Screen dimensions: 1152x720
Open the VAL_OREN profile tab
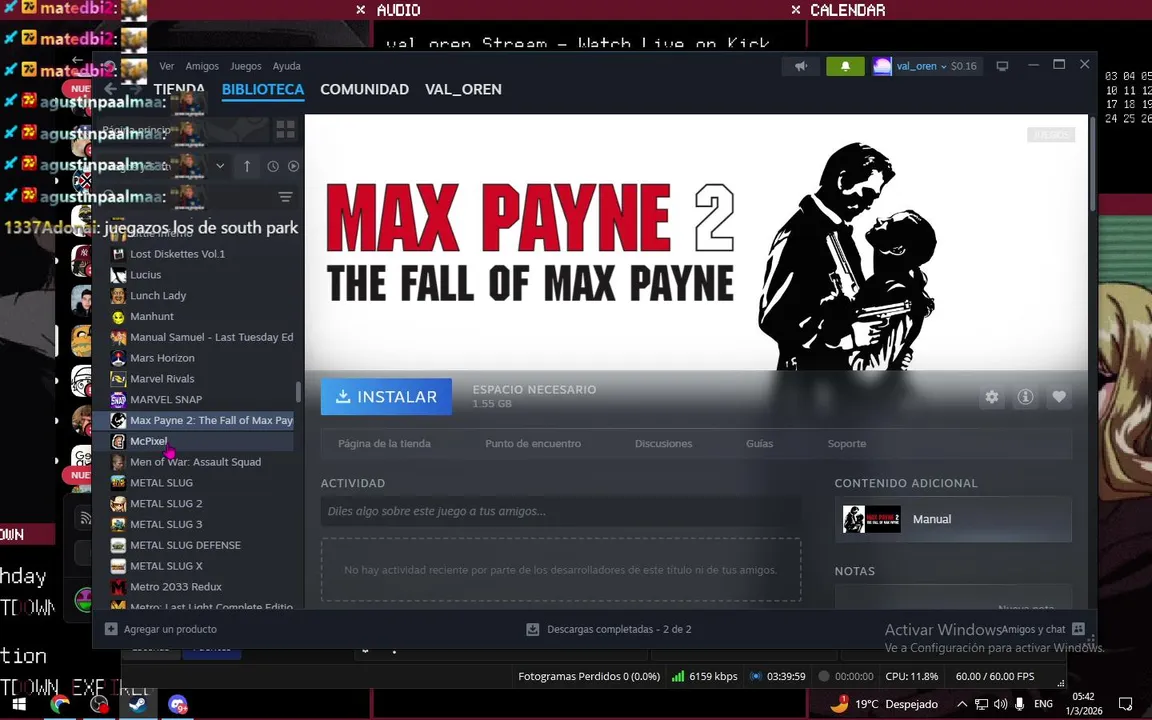[463, 90]
